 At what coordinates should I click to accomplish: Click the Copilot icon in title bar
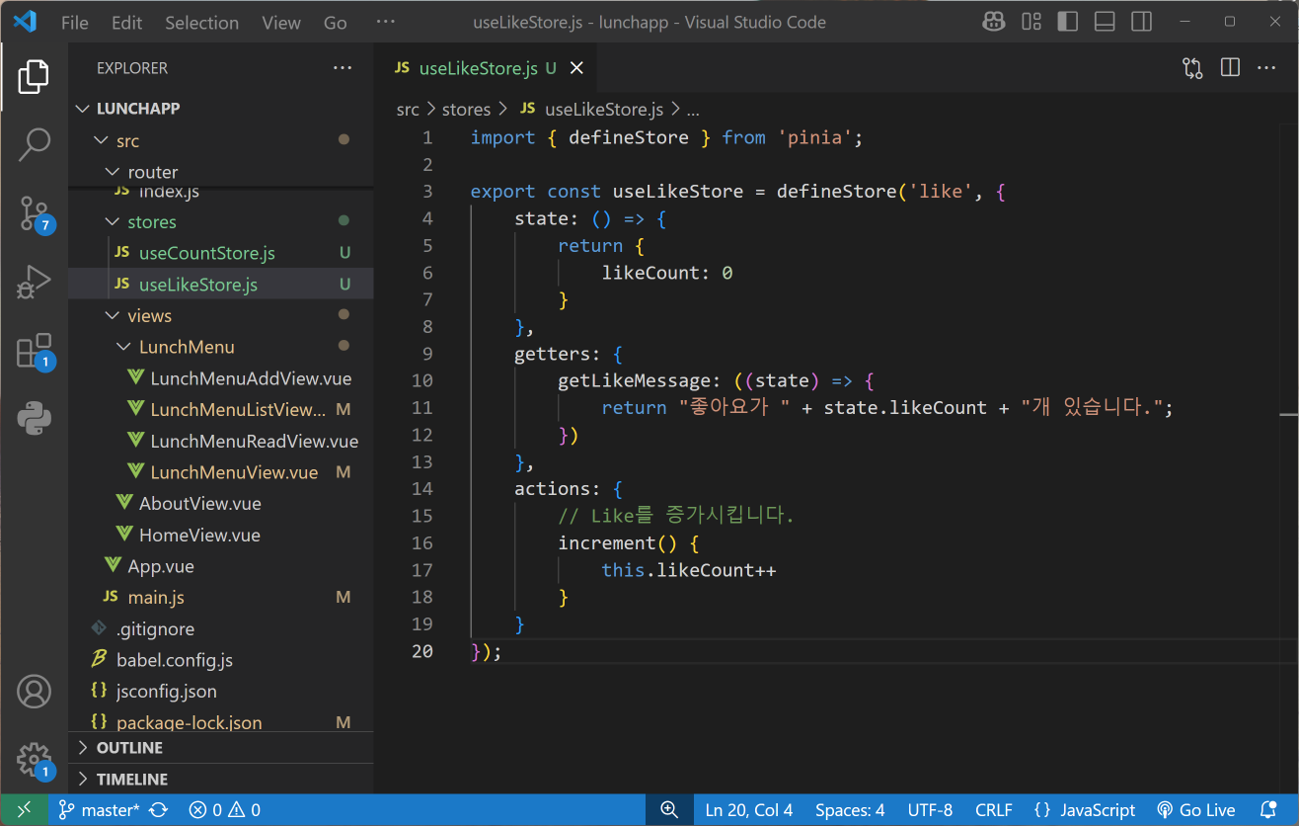point(993,22)
